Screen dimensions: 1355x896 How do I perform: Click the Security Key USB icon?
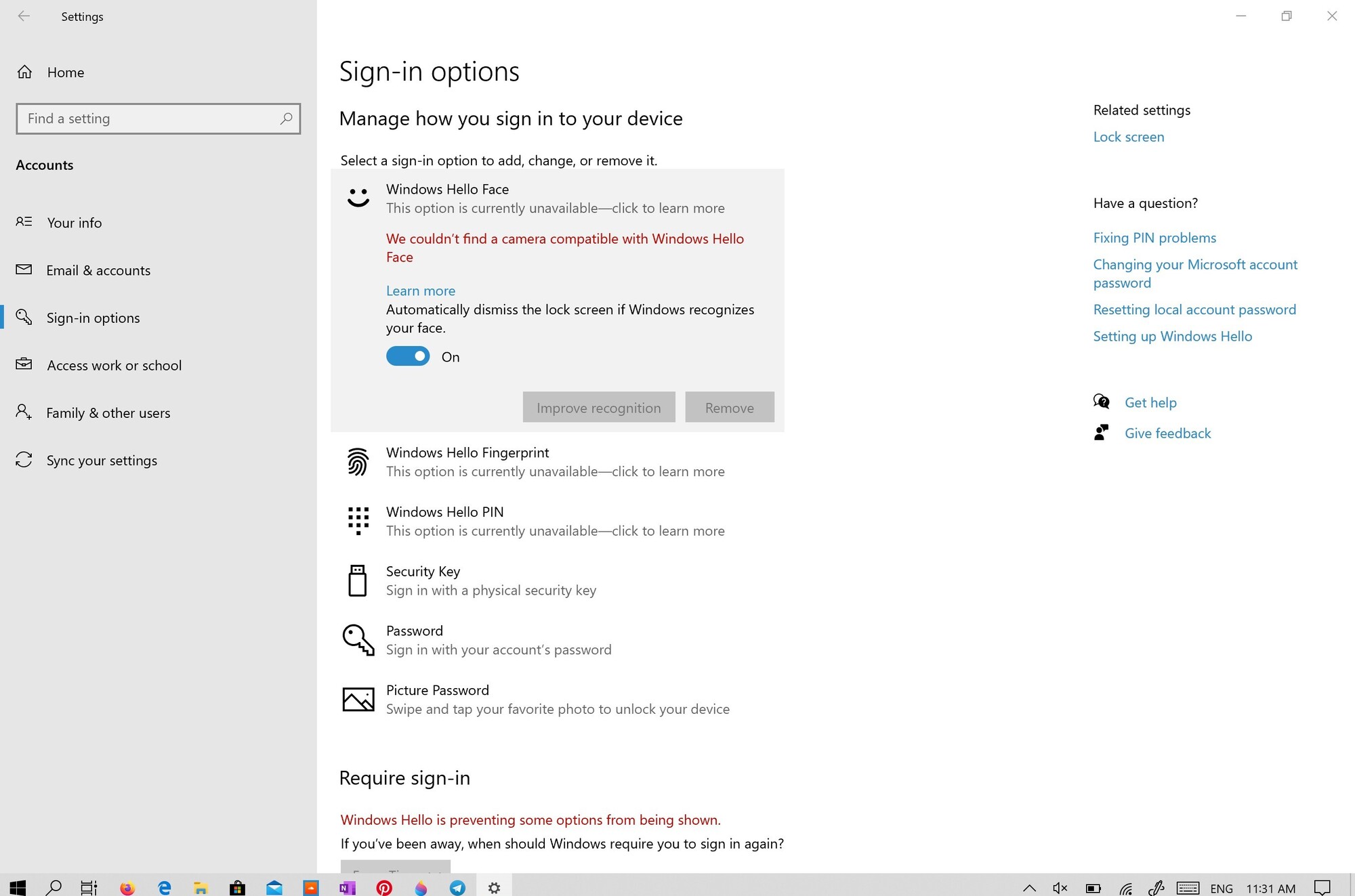pos(358,580)
